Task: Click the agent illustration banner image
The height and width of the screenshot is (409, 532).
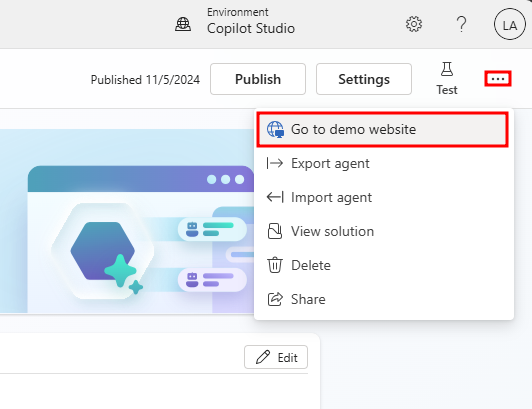Action: coord(127,221)
